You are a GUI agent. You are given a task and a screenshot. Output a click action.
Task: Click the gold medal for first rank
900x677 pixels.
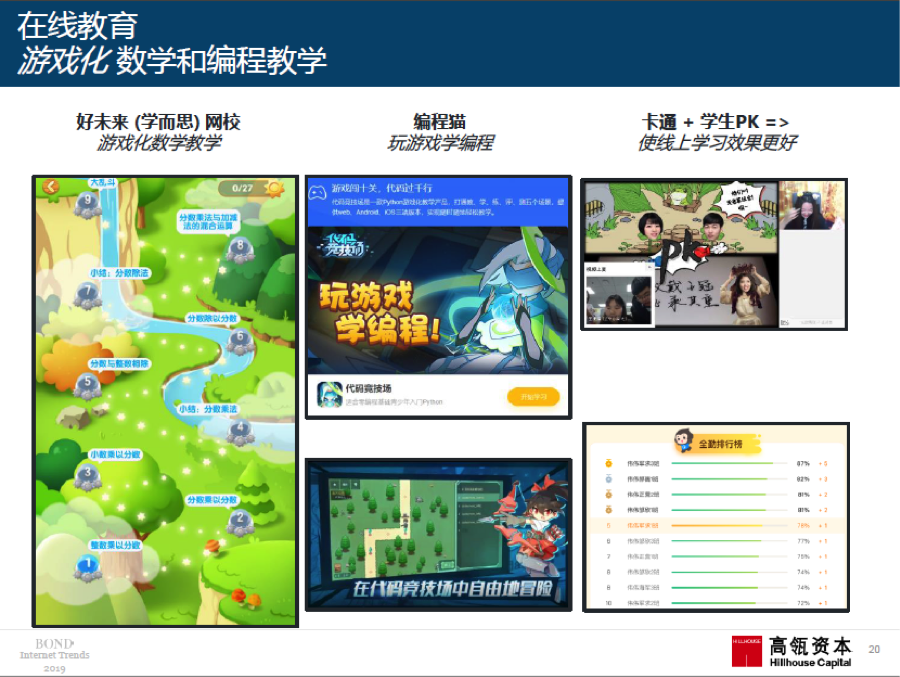(x=608, y=463)
